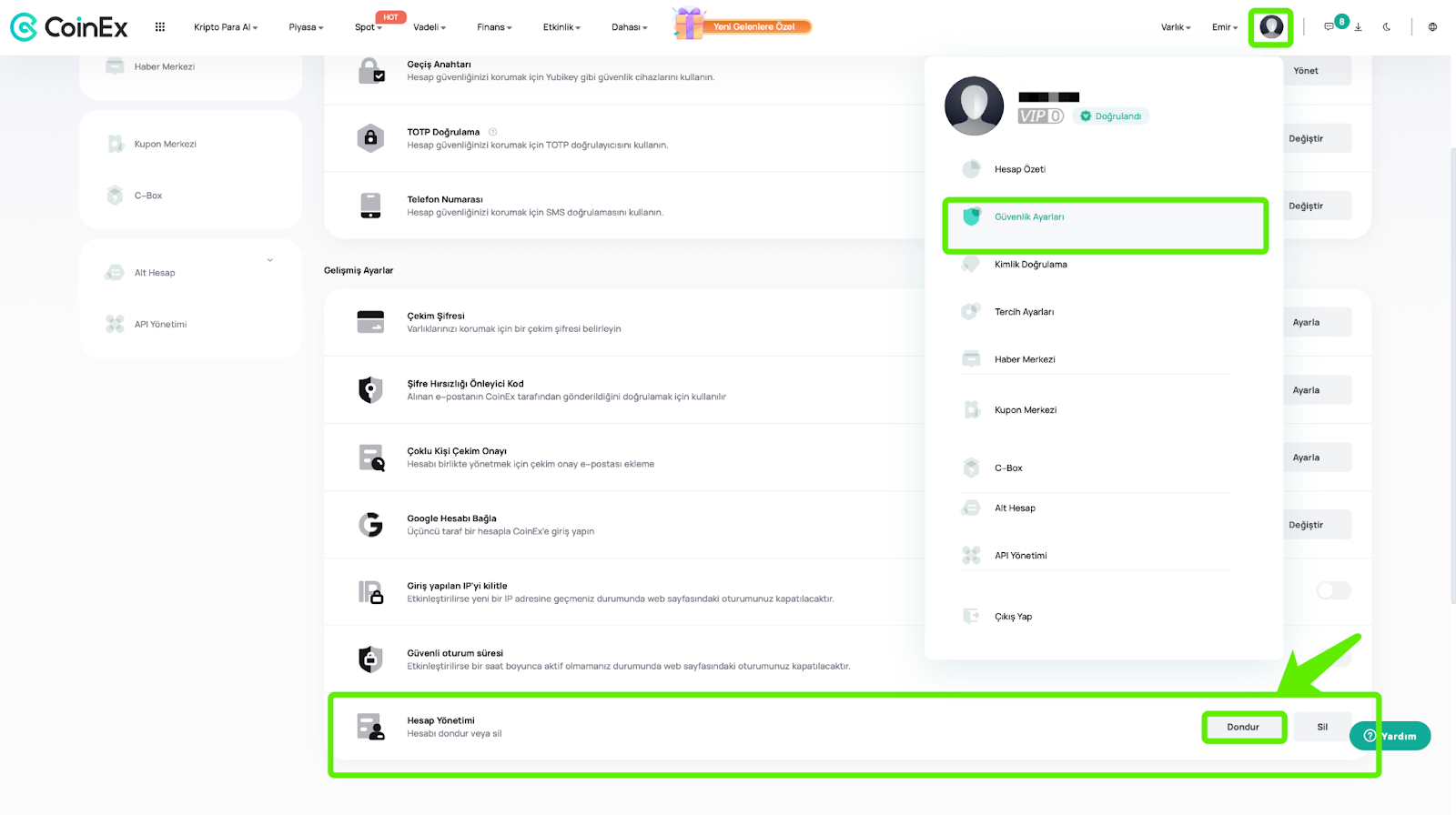Click the download app icon
Viewport: 1456px width, 815px height.
click(x=1358, y=27)
